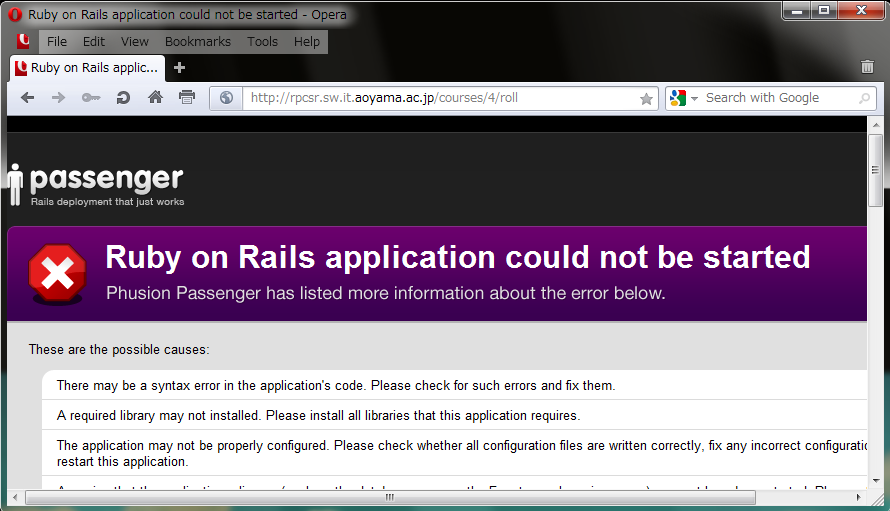Click the Opera menu logo icon
The width and height of the screenshot is (890, 511).
(x=23, y=41)
